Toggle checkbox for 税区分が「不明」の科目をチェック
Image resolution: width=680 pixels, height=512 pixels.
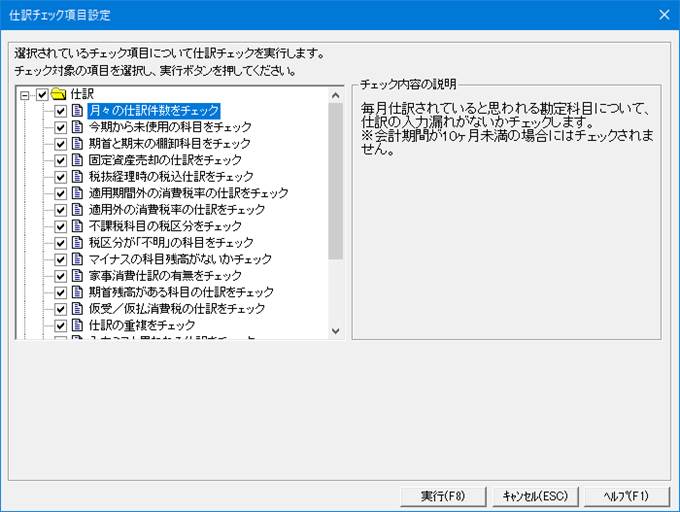[x=60, y=243]
